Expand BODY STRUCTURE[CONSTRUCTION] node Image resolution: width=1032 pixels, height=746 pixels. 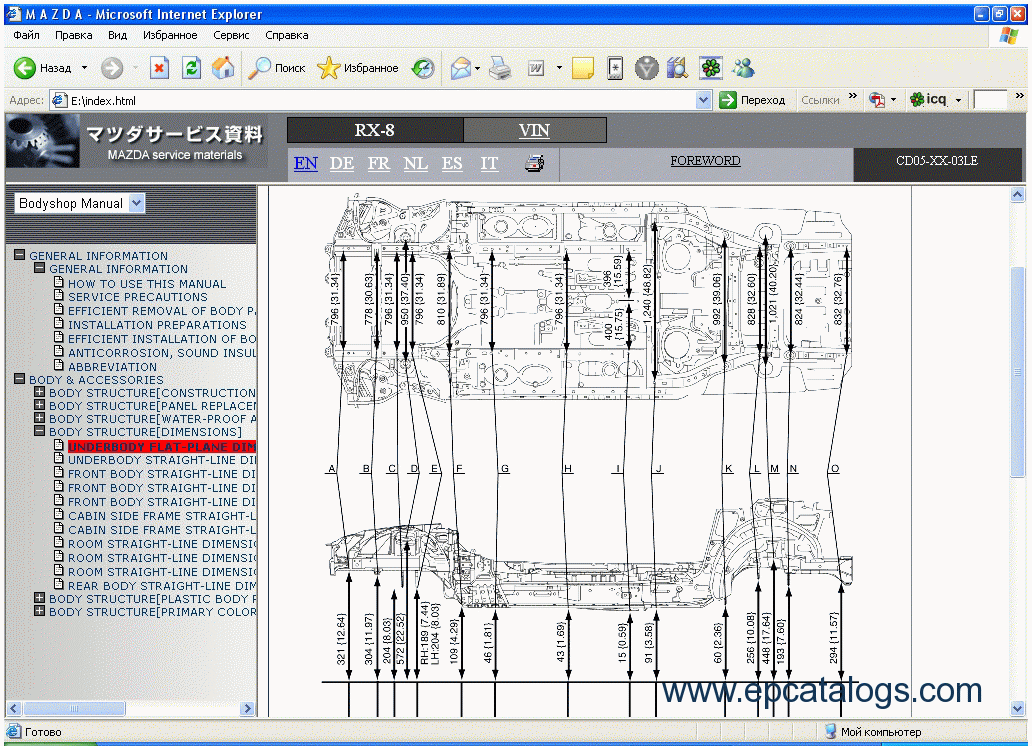click(39, 392)
